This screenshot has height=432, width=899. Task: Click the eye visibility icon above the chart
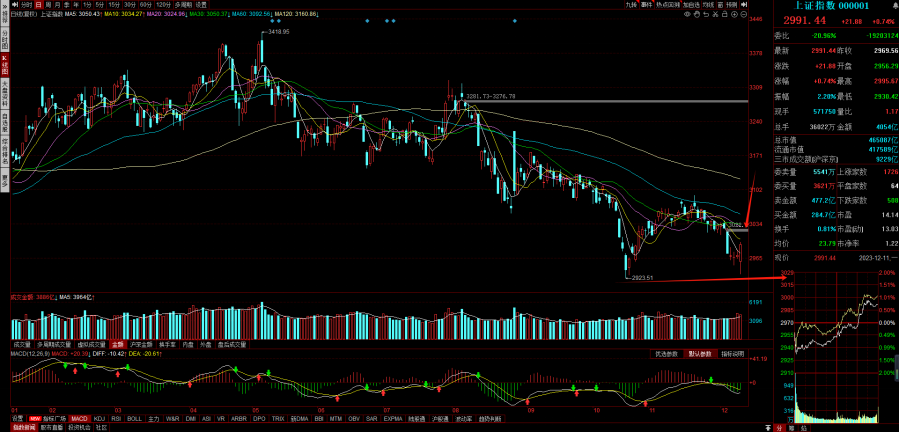point(687,14)
